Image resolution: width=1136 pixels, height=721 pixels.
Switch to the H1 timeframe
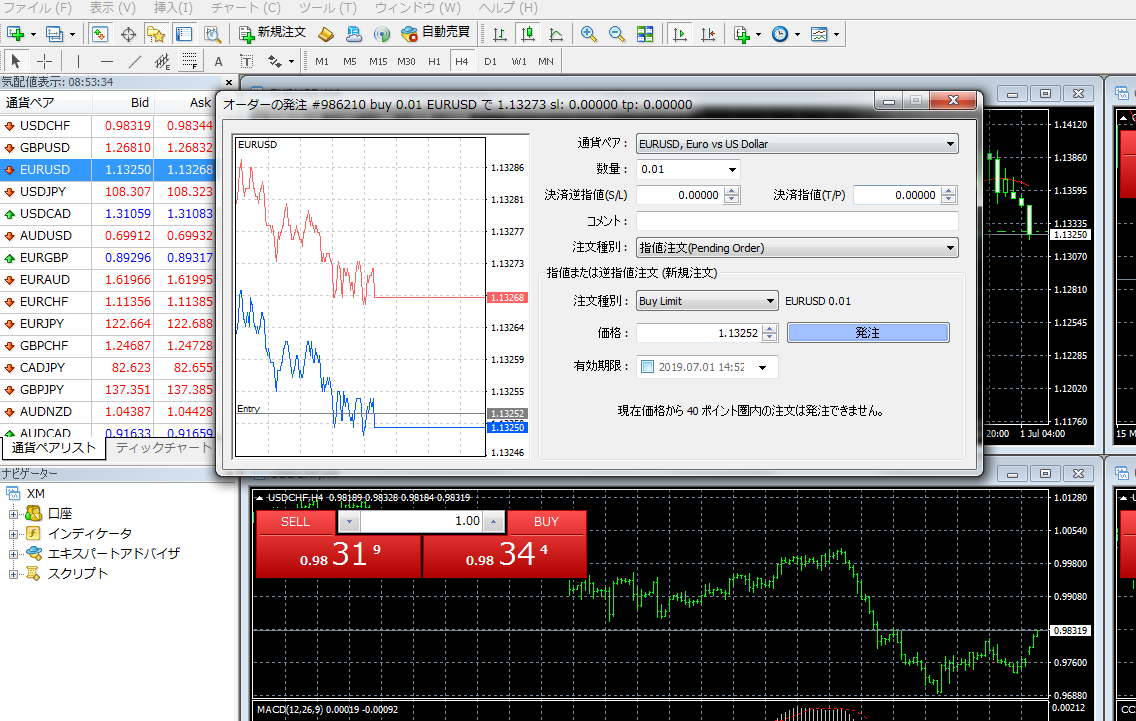coord(434,61)
